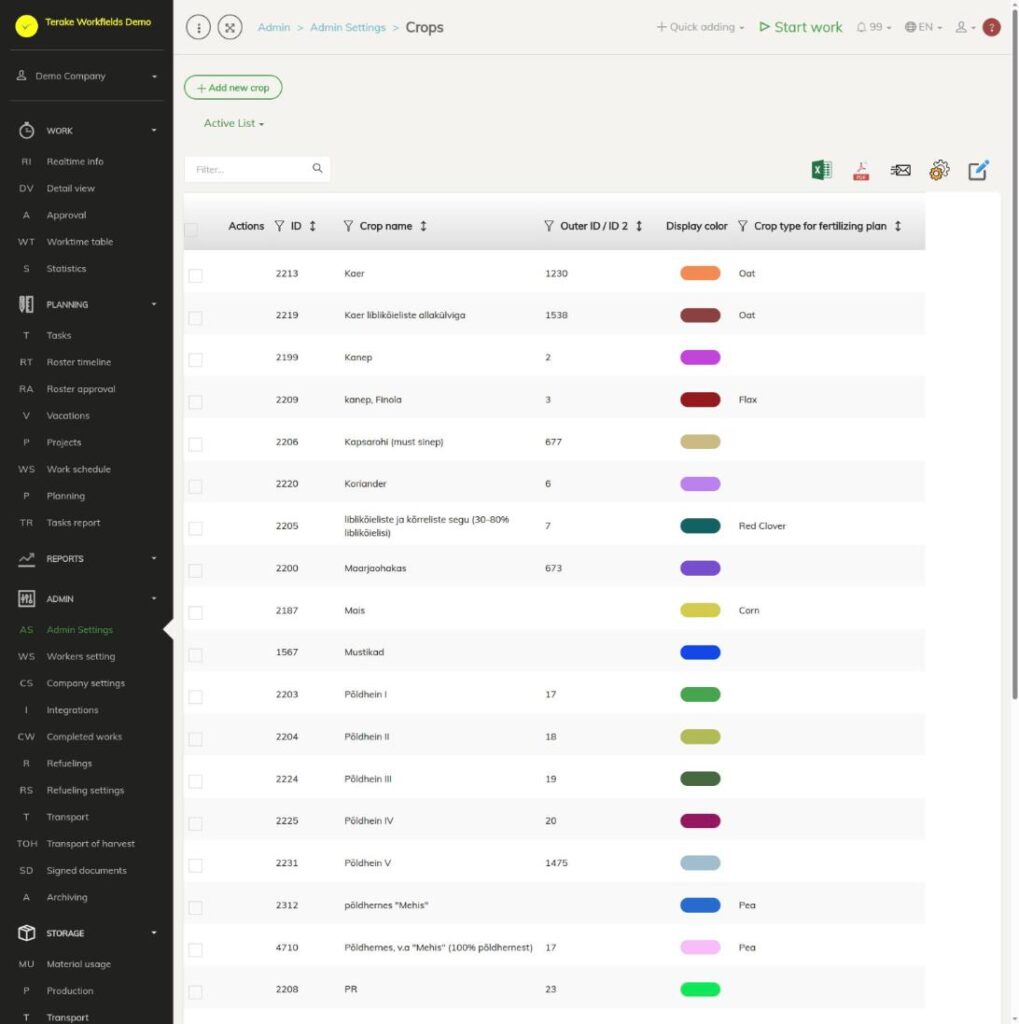Open Roster timeline menu item
This screenshot has height=1024, width=1019.
pyautogui.click(x=78, y=362)
